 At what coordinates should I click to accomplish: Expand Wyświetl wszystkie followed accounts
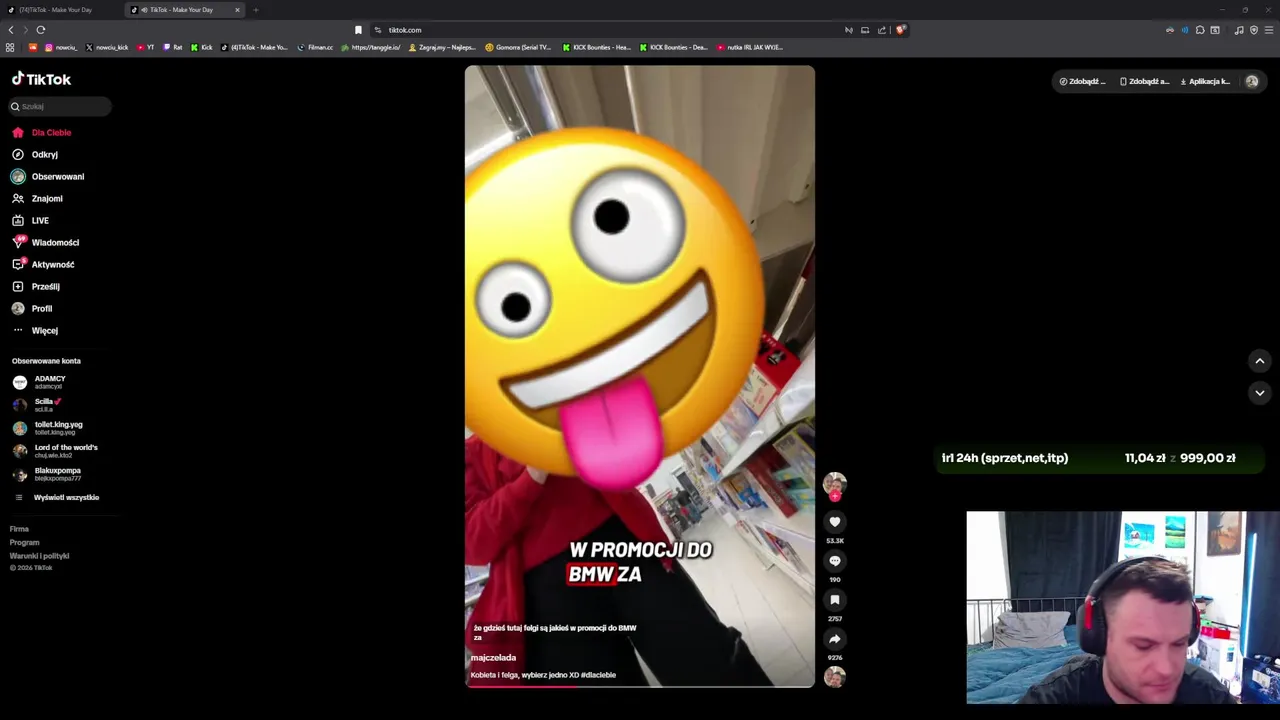(56, 497)
